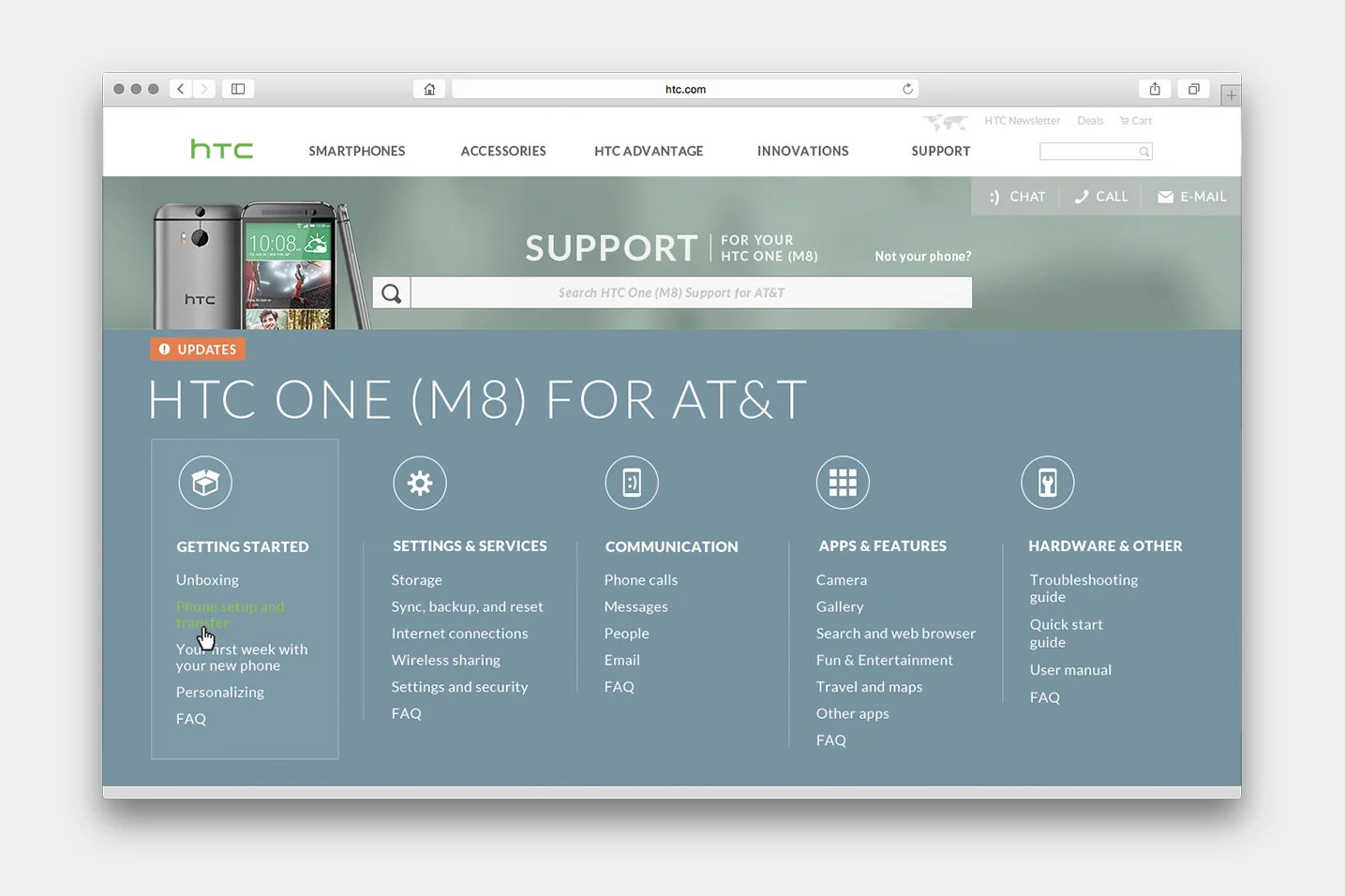The image size is (1345, 896).
Task: Click the green HTC logo
Action: [221, 149]
